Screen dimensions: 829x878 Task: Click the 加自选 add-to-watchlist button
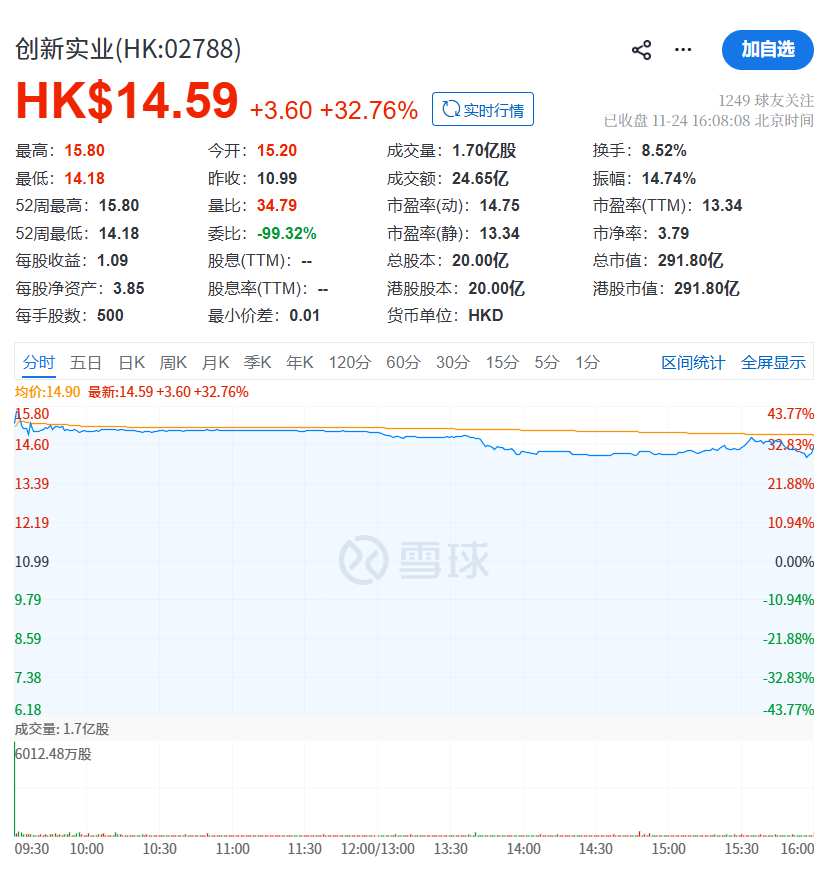(x=767, y=49)
